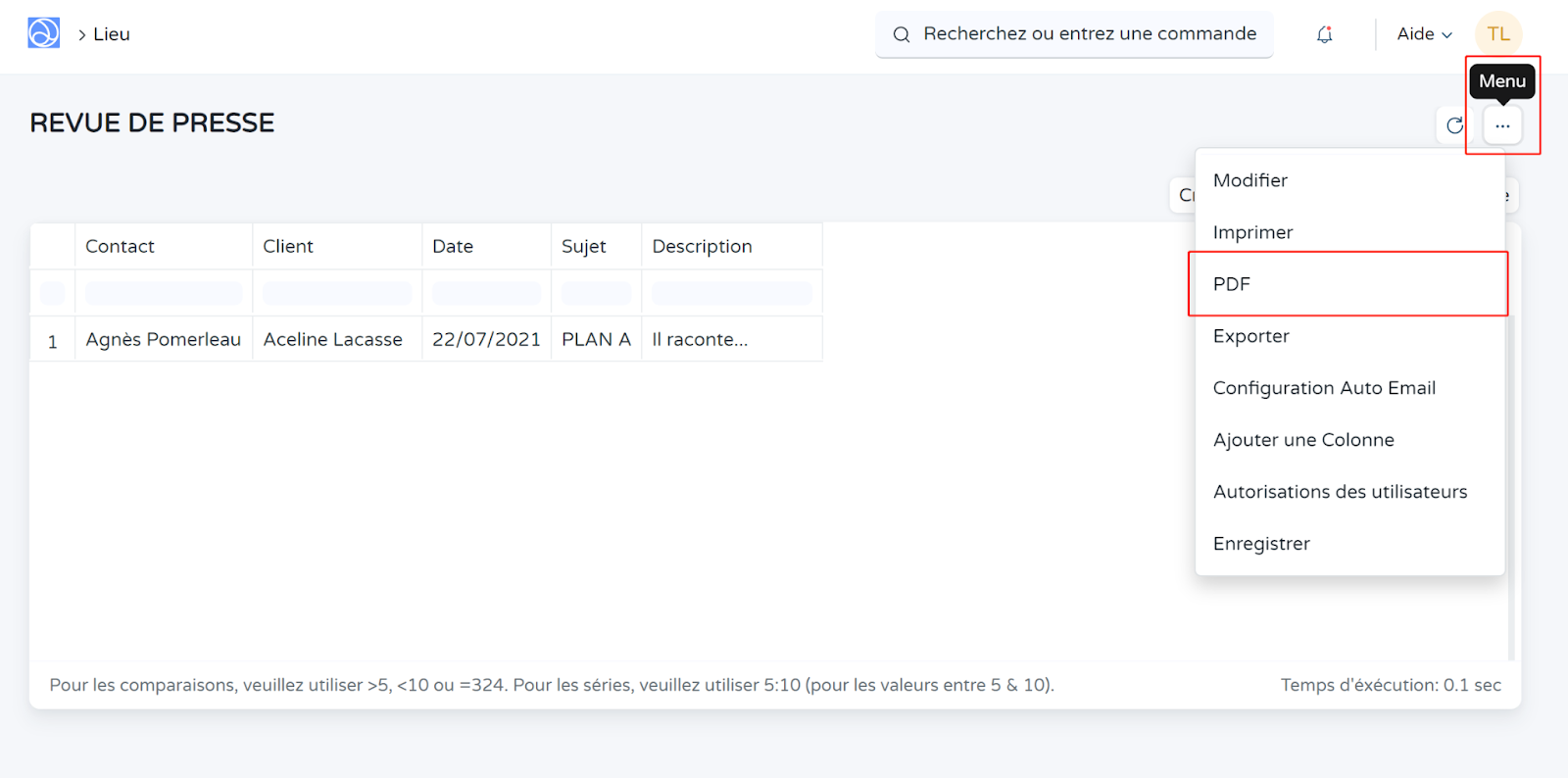Select Ajouter une Colonne
This screenshot has height=778, width=1568.
point(1303,440)
